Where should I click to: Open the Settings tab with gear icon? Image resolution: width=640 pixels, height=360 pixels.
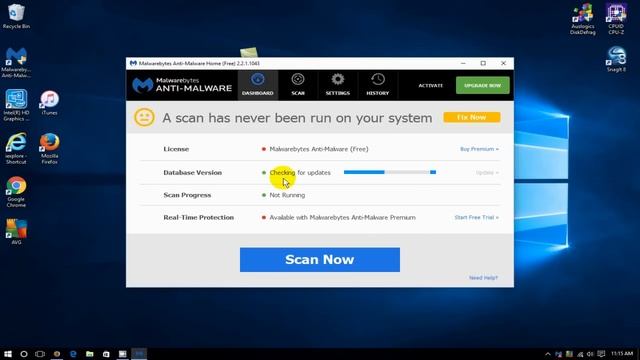pyautogui.click(x=338, y=85)
